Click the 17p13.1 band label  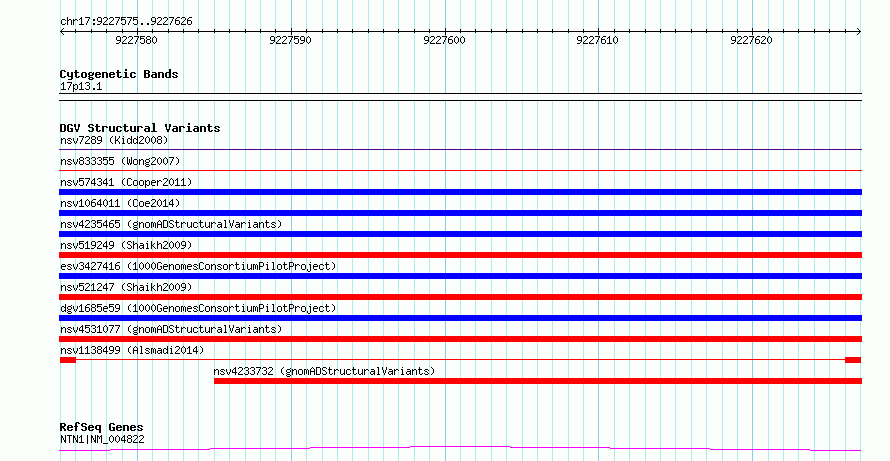pyautogui.click(x=81, y=87)
